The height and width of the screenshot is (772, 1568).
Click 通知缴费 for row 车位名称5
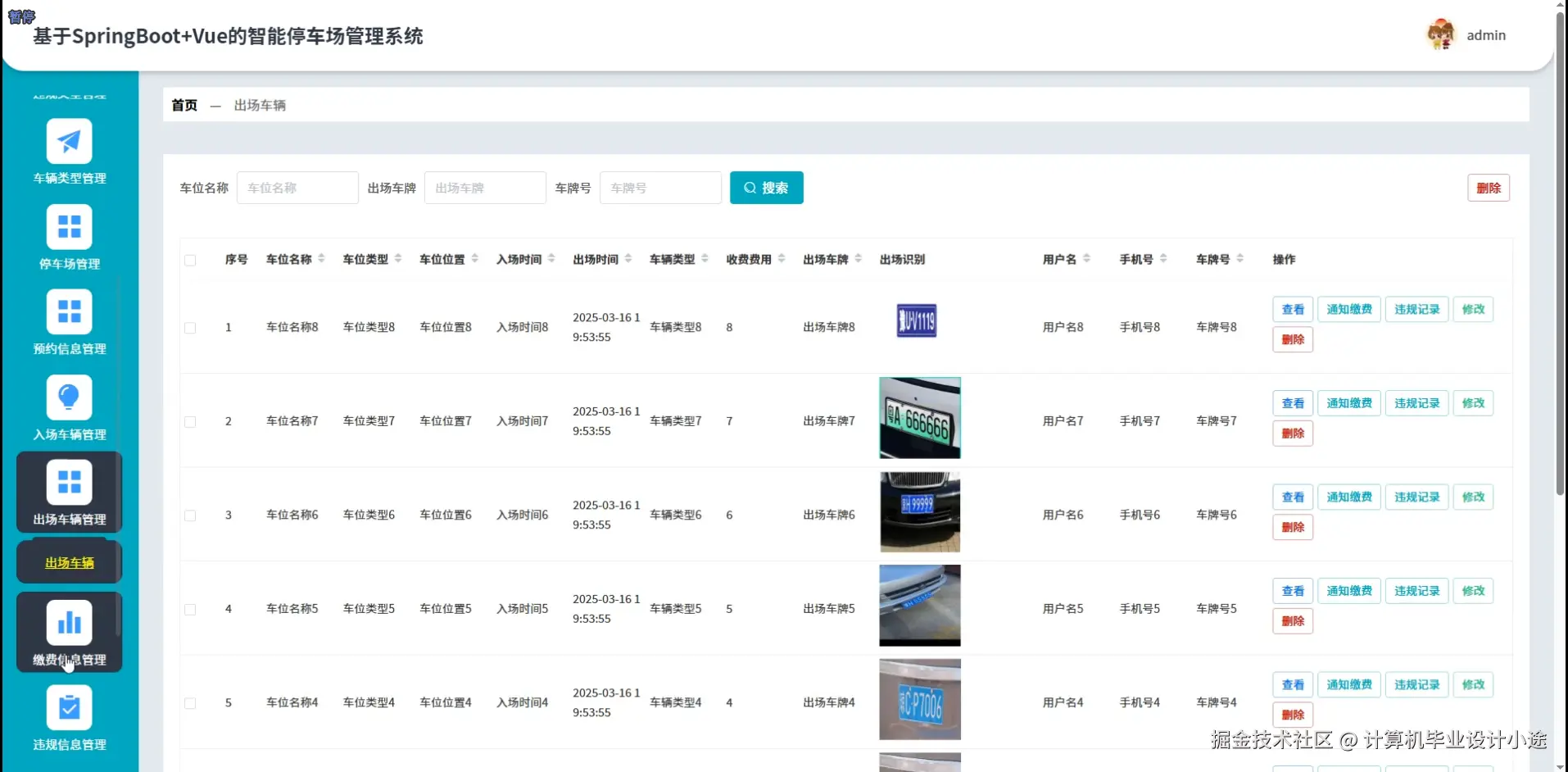coord(1349,591)
